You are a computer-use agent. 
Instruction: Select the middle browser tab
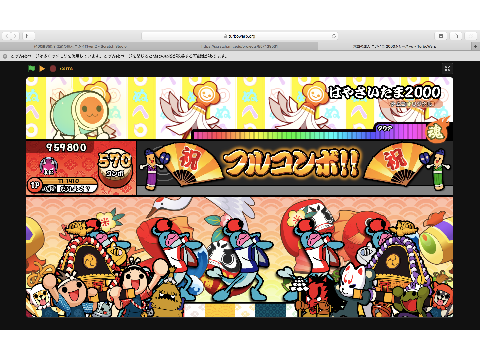(x=239, y=46)
